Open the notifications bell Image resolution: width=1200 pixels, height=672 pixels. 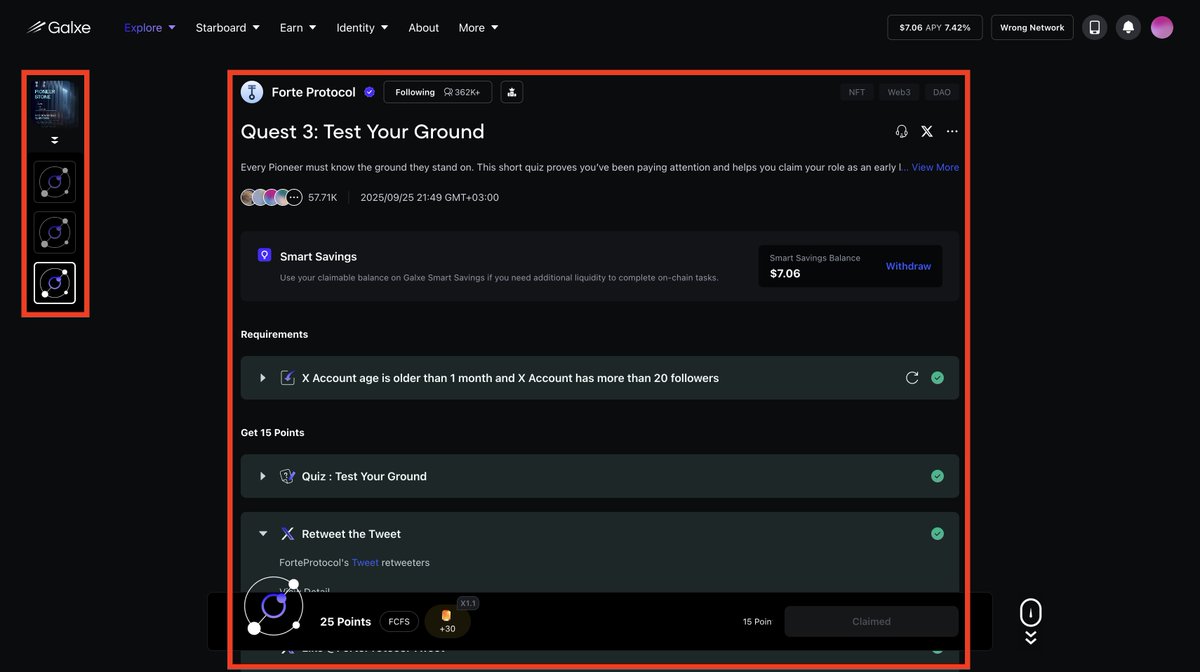1128,27
